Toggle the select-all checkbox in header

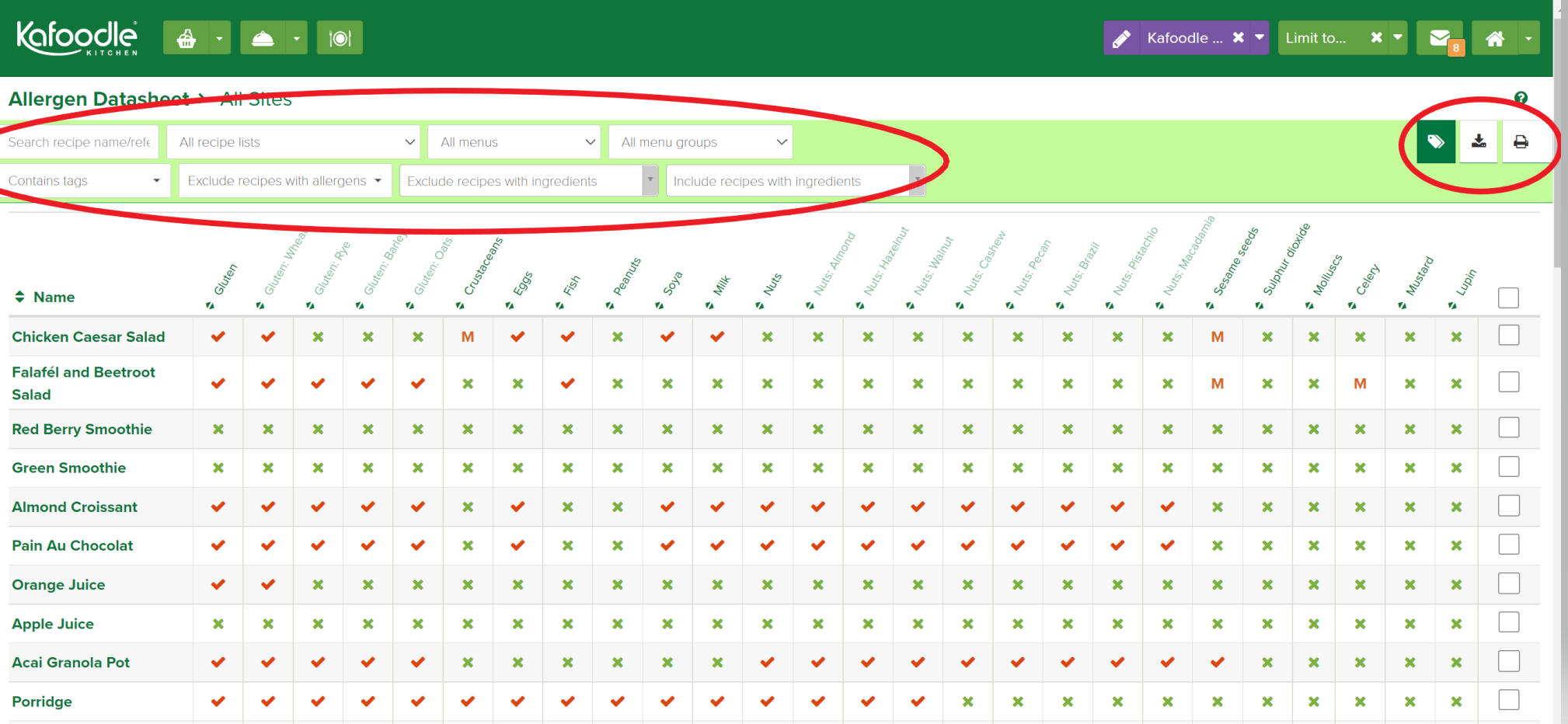coord(1508,298)
